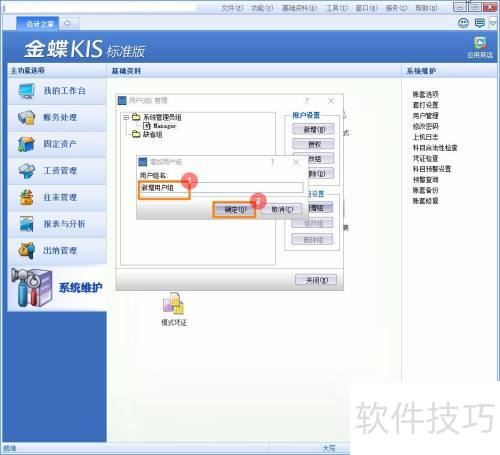Image resolution: width=500 pixels, height=455 pixels.
Task: Click the help question mark in 增加用户组 dialog
Action: click(x=272, y=162)
